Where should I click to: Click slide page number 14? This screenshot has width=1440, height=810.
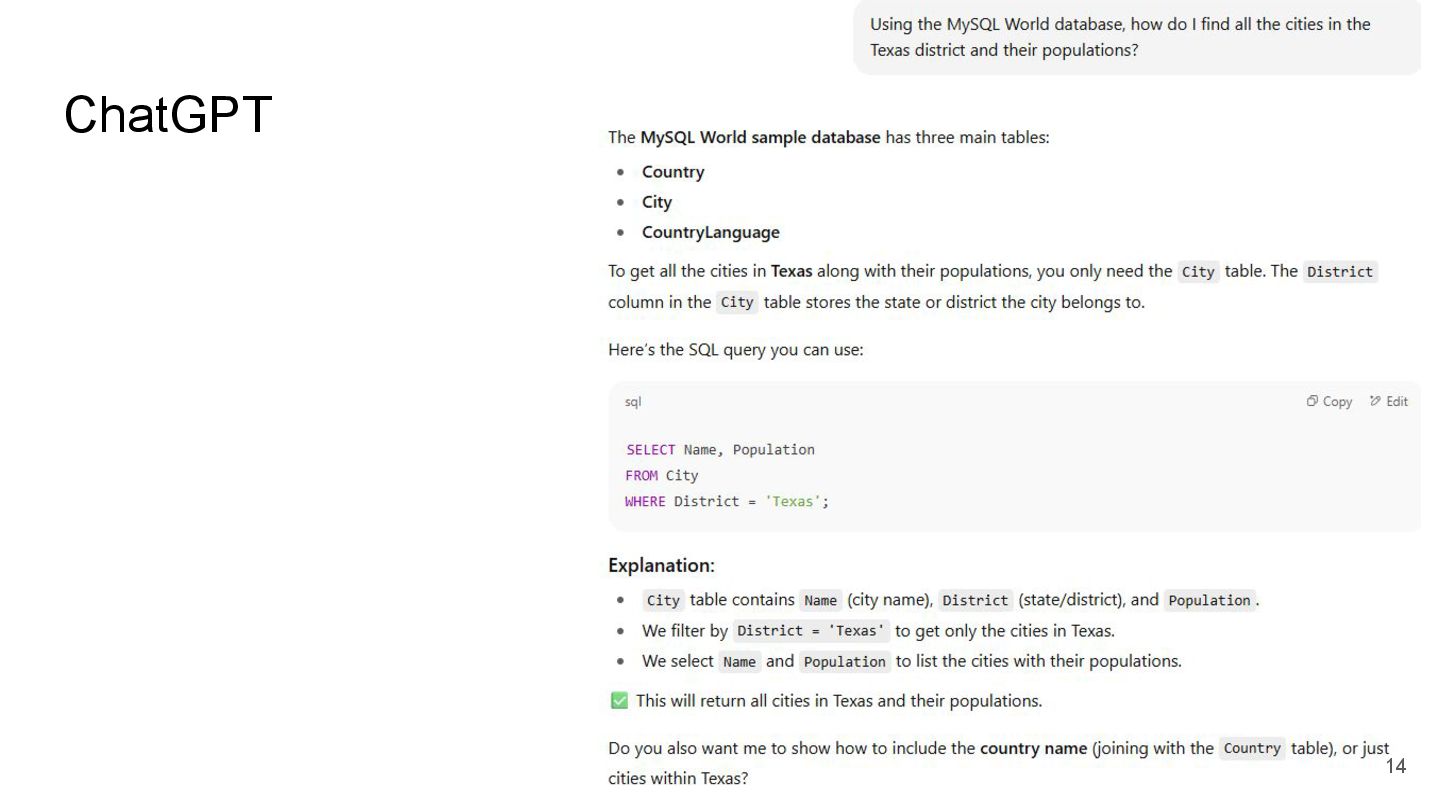1396,766
